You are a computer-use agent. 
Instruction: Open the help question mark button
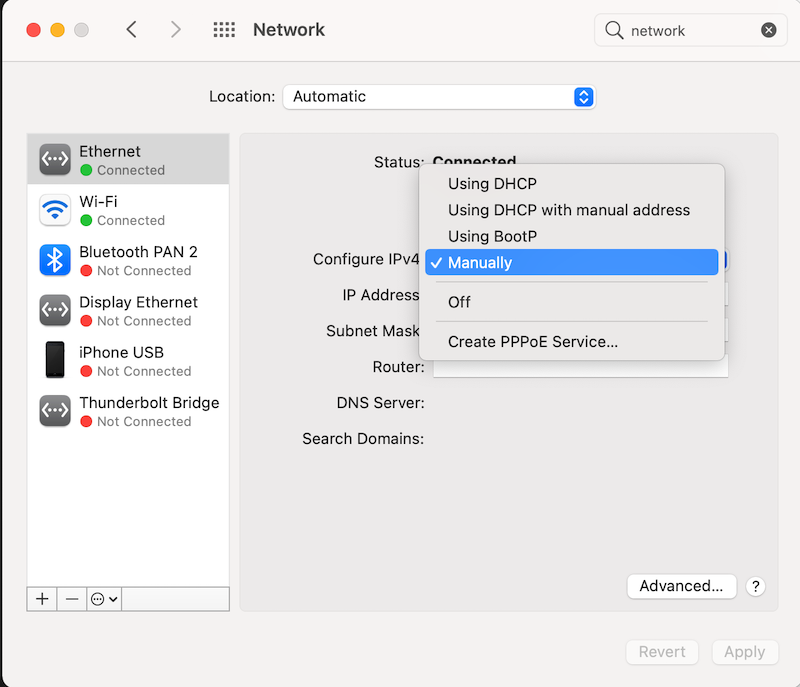(756, 587)
